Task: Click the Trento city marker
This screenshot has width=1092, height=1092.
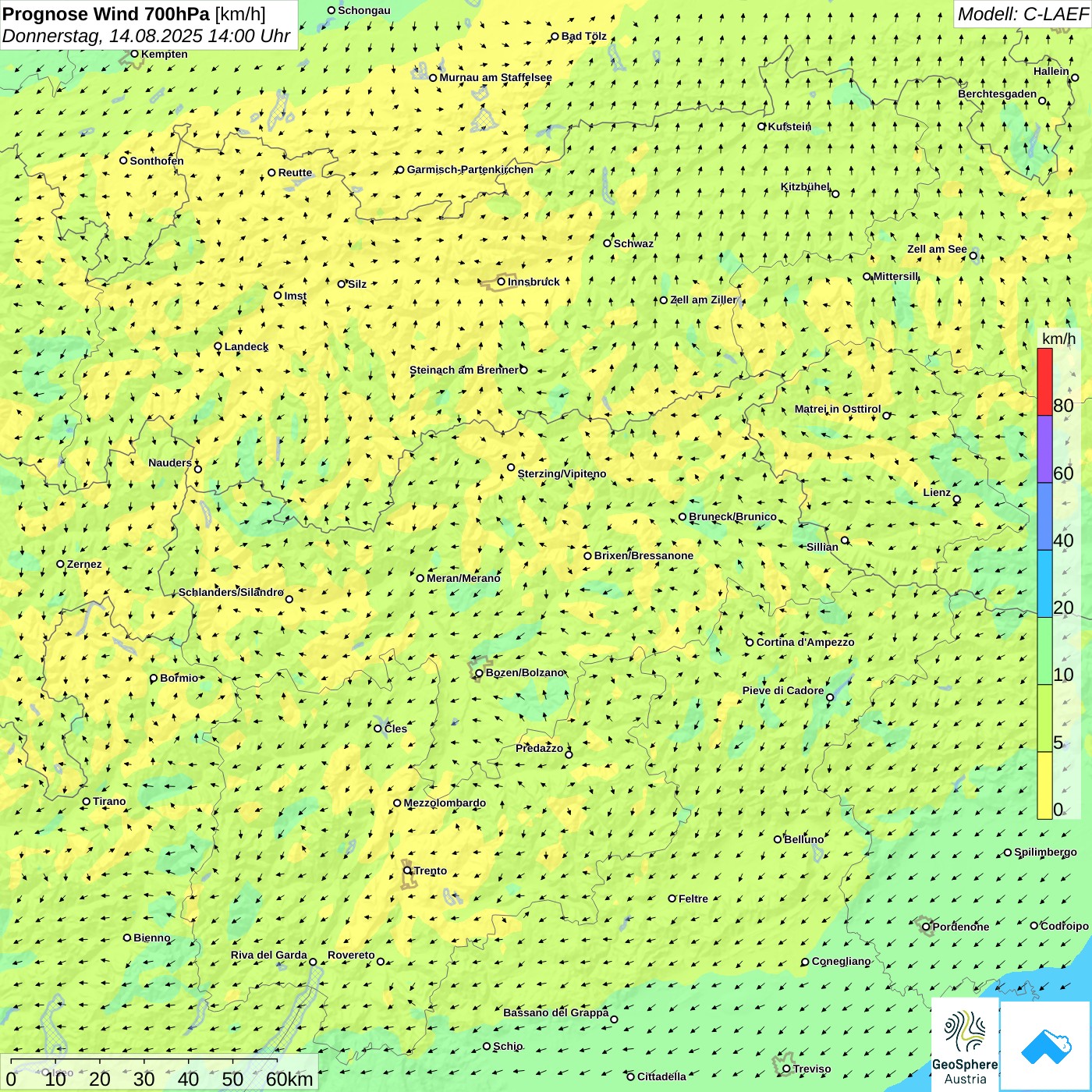Action: click(x=407, y=870)
